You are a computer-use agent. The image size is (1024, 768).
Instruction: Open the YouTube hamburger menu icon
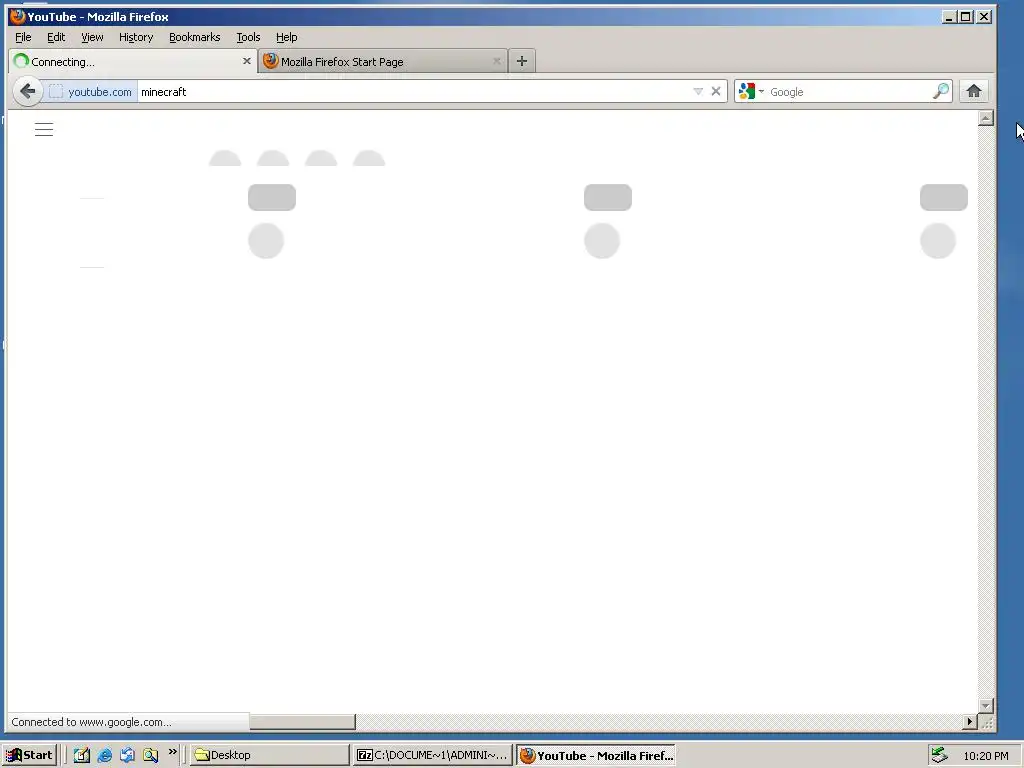(x=44, y=129)
